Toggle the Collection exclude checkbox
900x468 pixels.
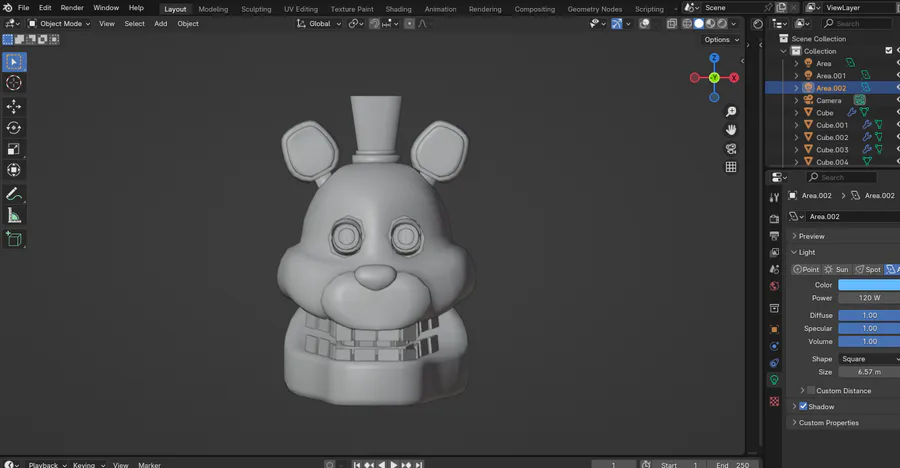[x=889, y=51]
